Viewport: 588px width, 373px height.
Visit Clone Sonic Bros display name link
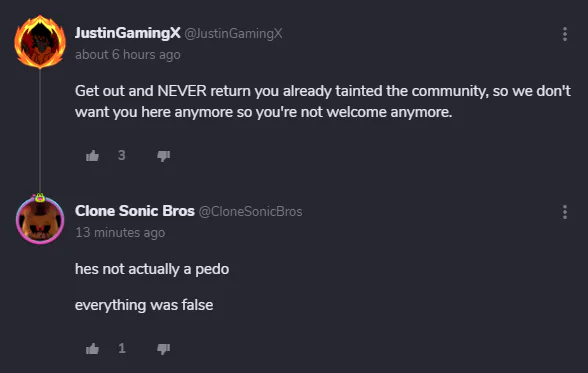[135, 211]
